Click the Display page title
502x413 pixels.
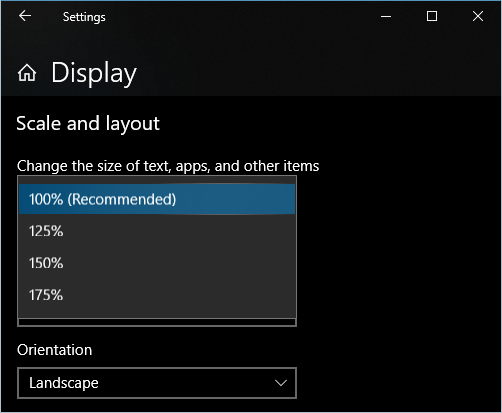(x=94, y=73)
